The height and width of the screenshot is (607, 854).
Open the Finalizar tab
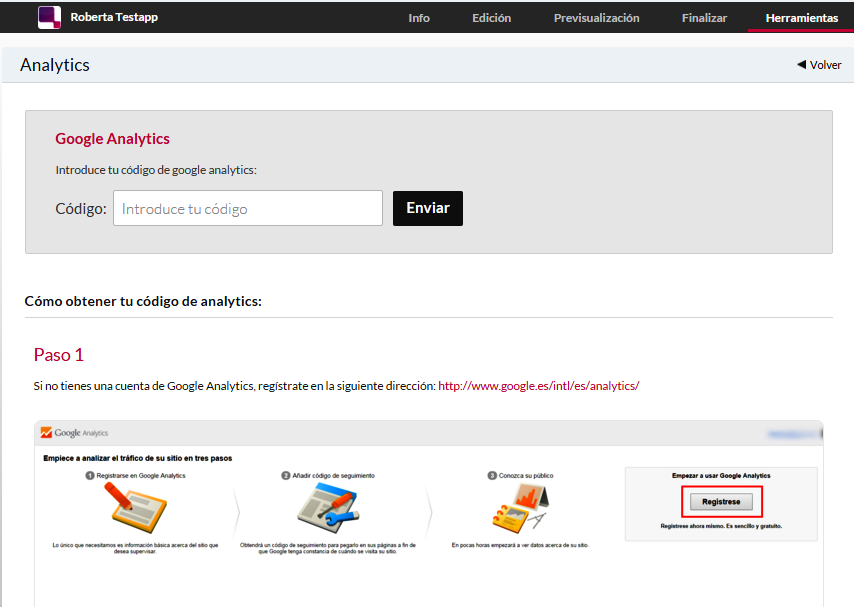704,18
